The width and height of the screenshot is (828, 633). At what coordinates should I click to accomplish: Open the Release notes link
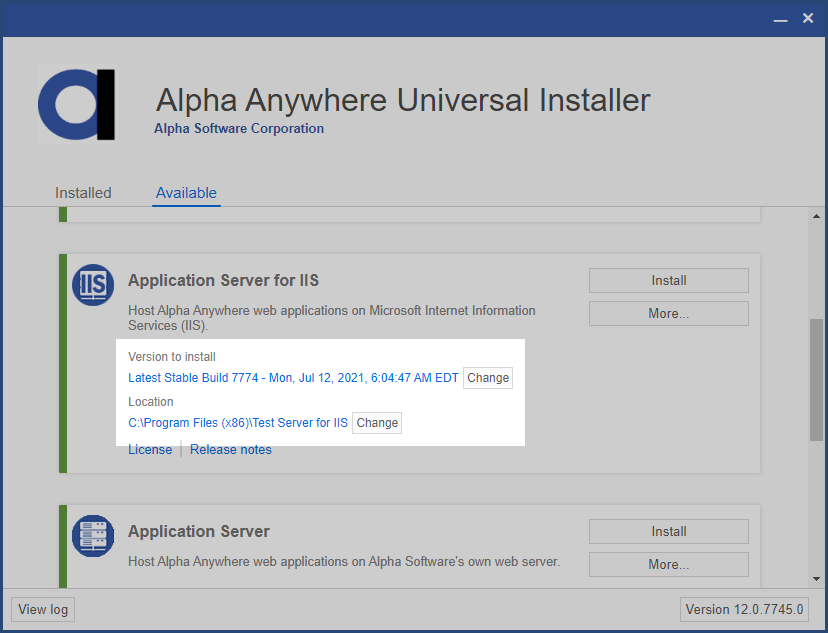pos(231,450)
